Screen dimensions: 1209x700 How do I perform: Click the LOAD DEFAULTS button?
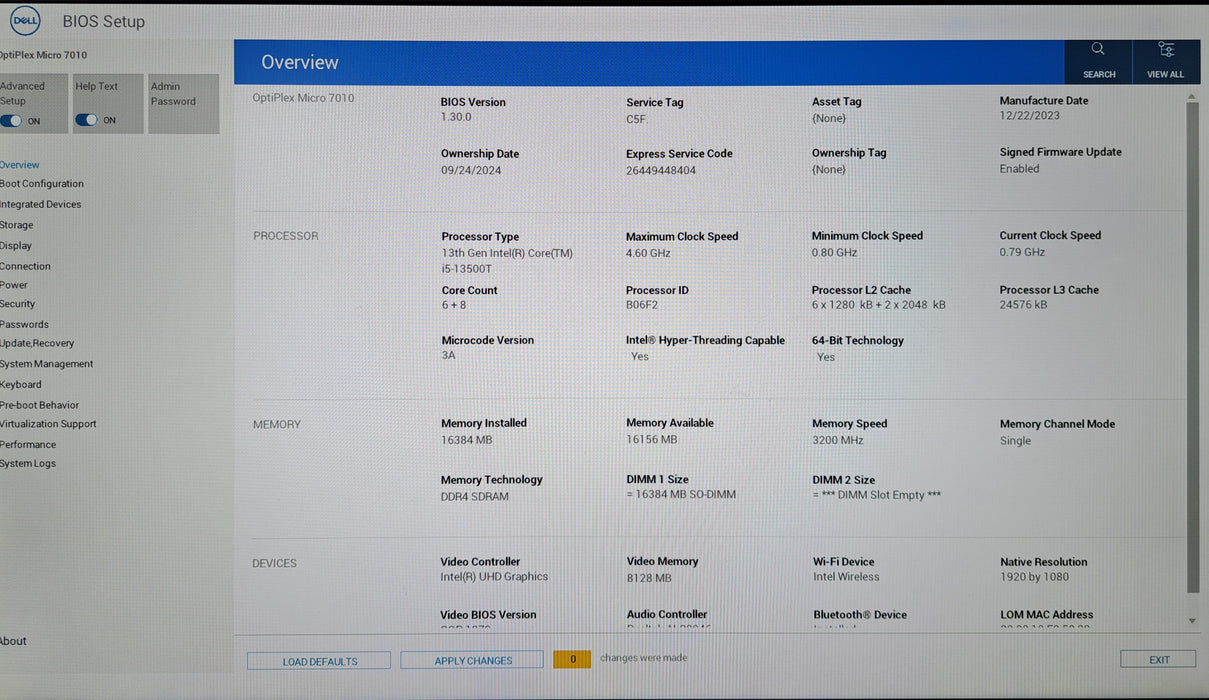(319, 661)
